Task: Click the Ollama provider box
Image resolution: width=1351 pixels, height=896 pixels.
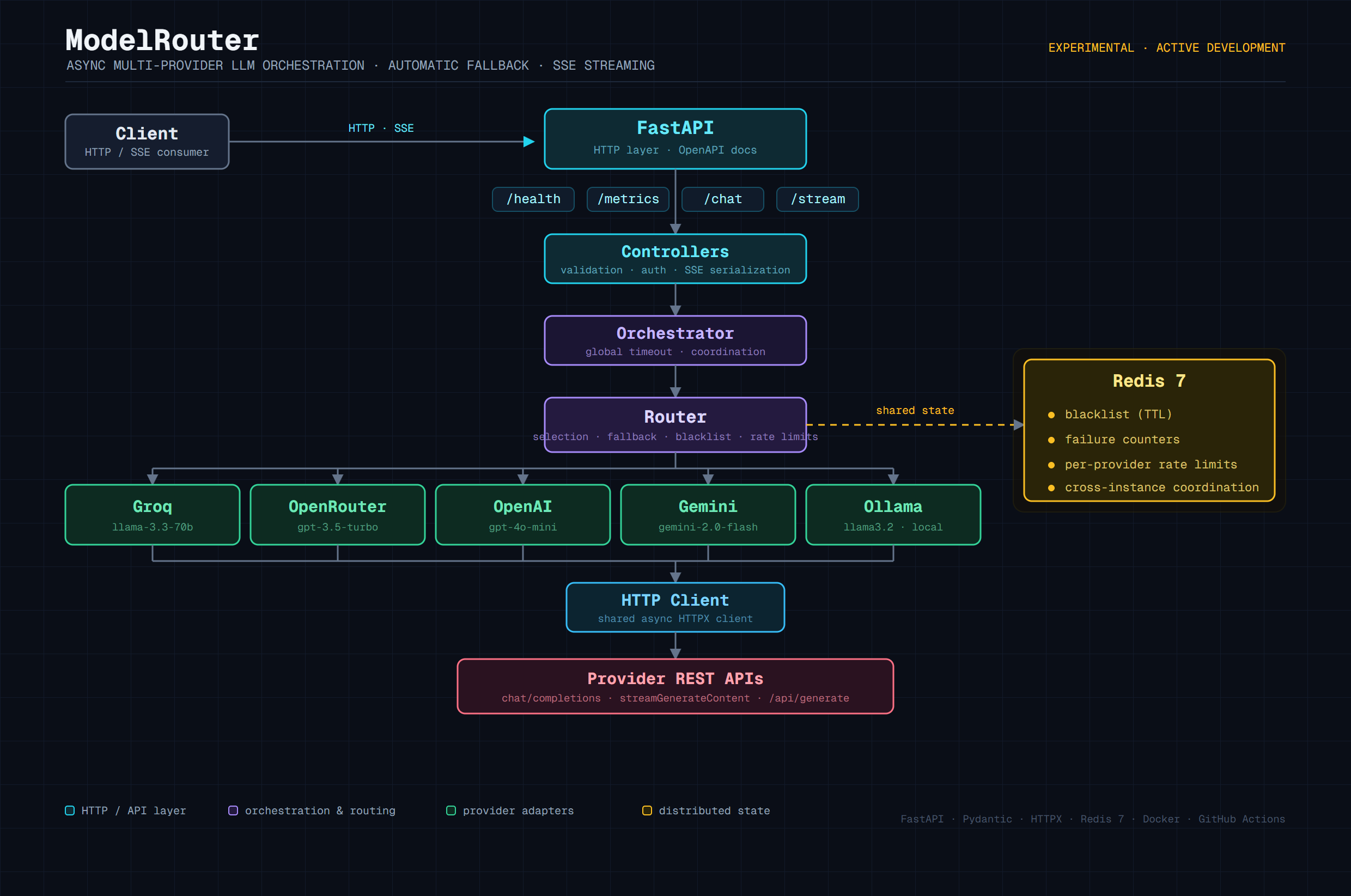Action: 893,515
